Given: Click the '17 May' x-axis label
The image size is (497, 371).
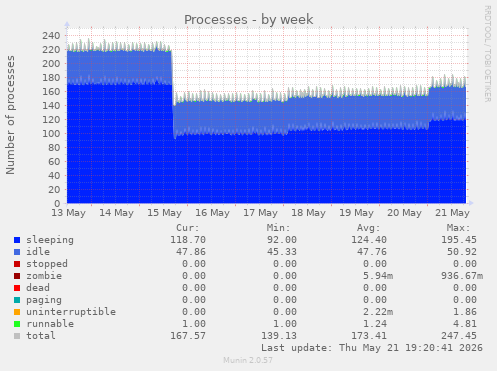Looking at the screenshot, I should [260, 213].
